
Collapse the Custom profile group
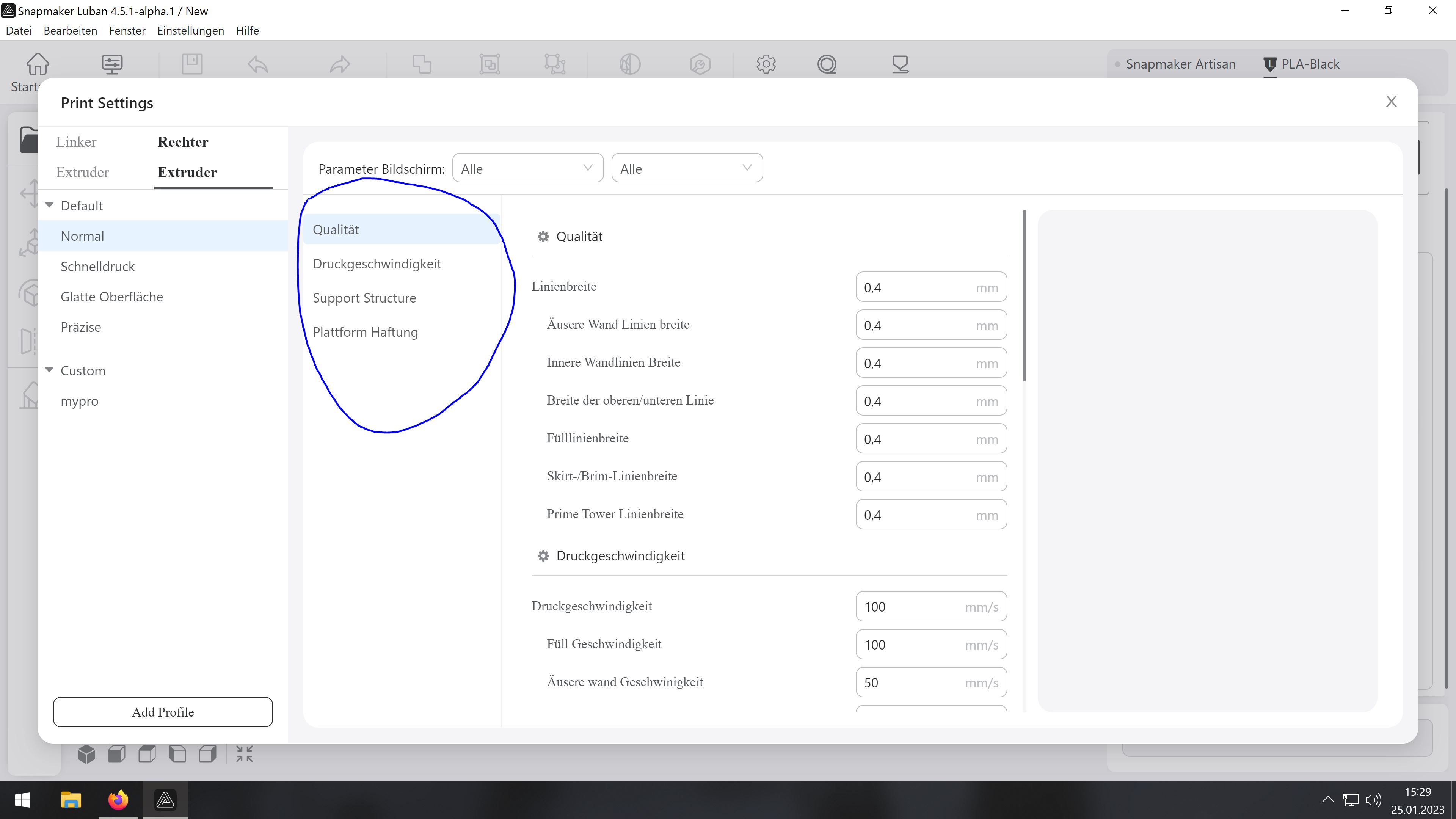point(50,370)
